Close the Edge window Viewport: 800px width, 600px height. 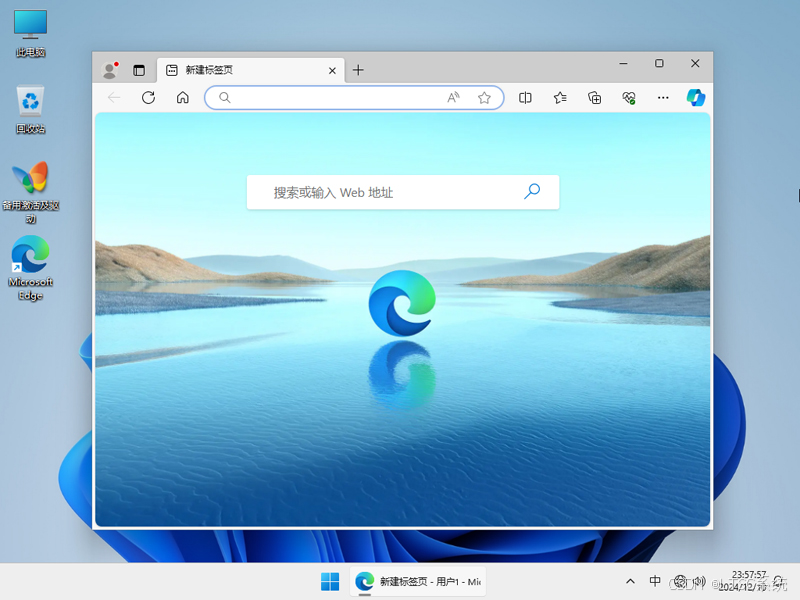click(695, 63)
